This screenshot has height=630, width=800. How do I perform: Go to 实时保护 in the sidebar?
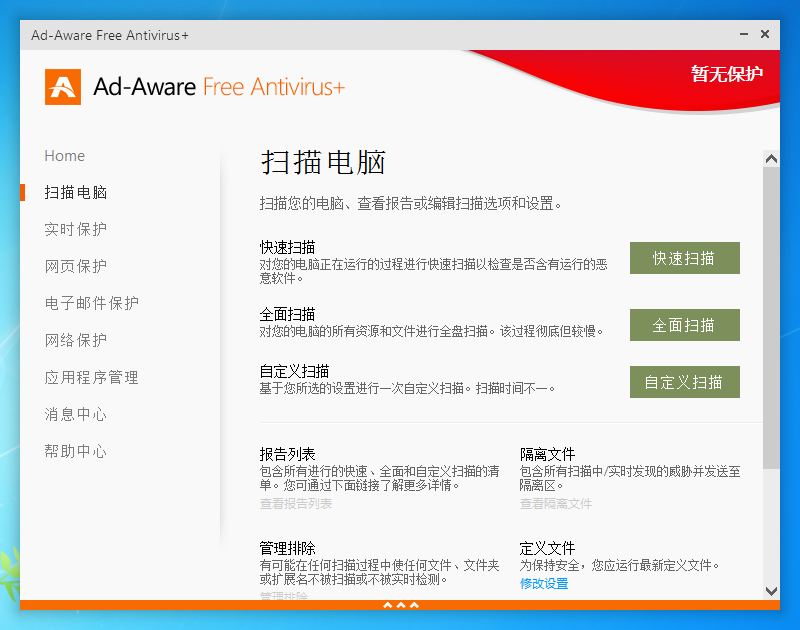pyautogui.click(x=76, y=229)
